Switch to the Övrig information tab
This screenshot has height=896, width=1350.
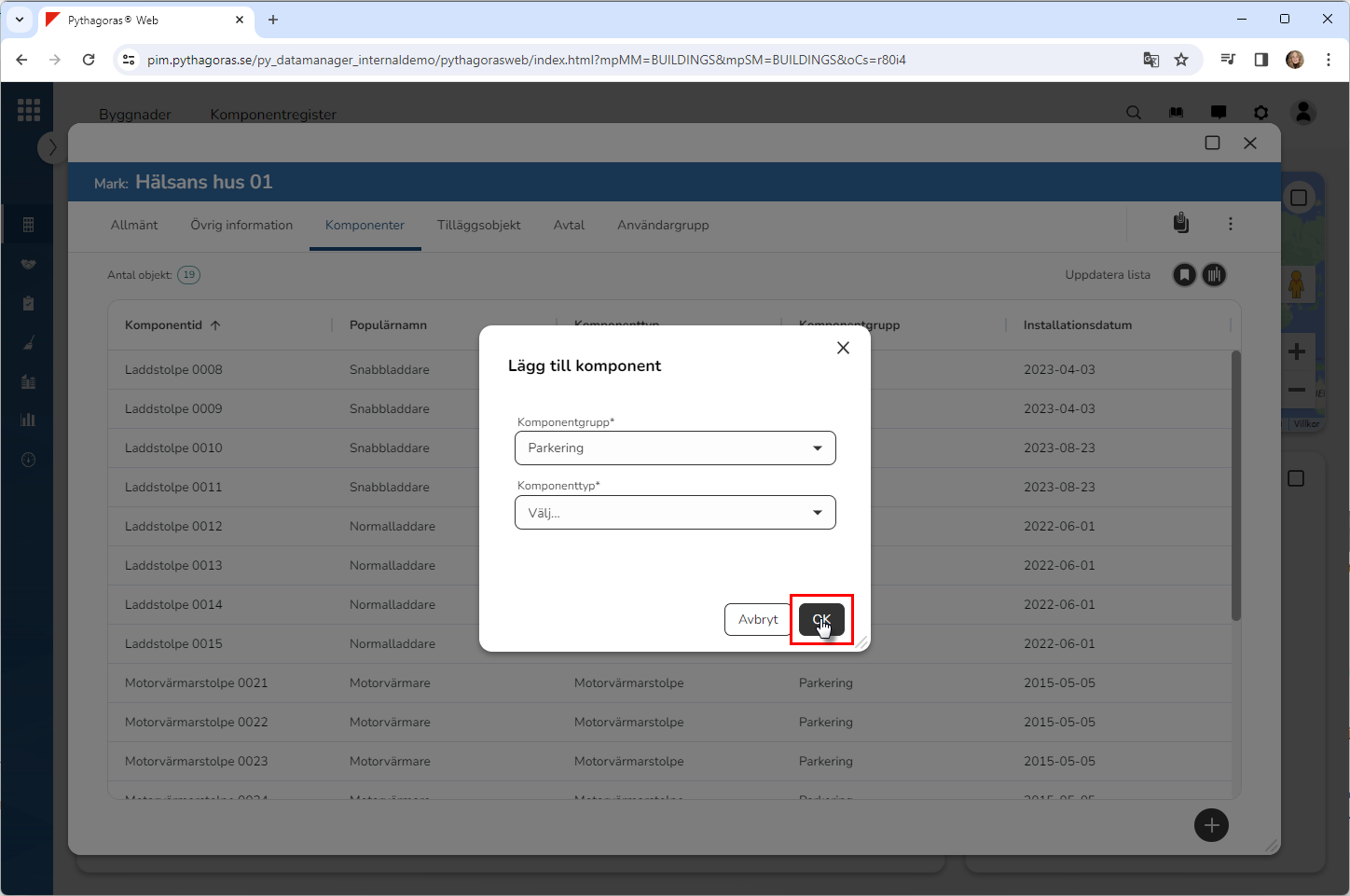point(241,225)
